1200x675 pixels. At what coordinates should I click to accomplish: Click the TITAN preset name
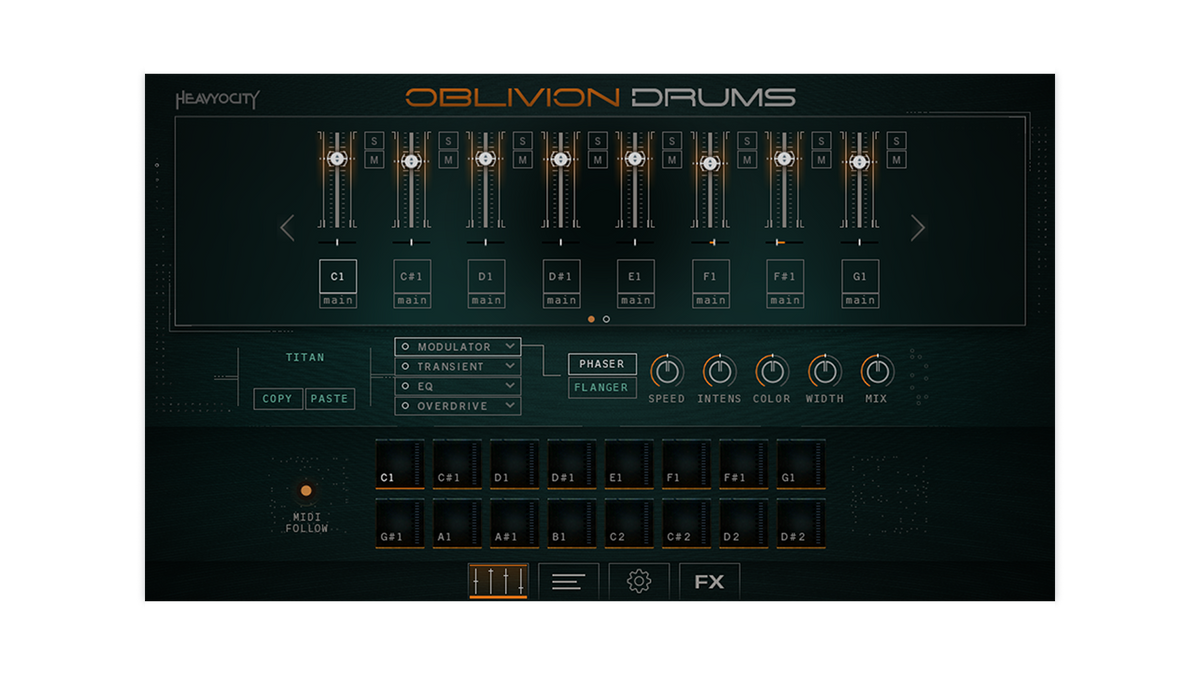pyautogui.click(x=305, y=357)
